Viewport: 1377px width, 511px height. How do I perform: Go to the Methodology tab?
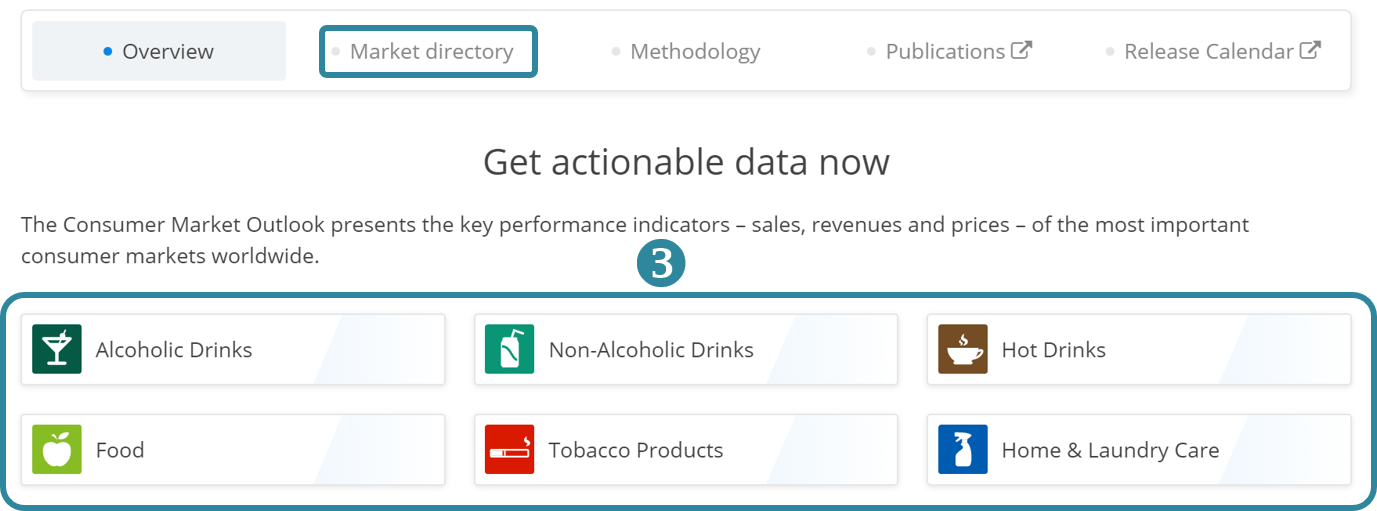(695, 51)
